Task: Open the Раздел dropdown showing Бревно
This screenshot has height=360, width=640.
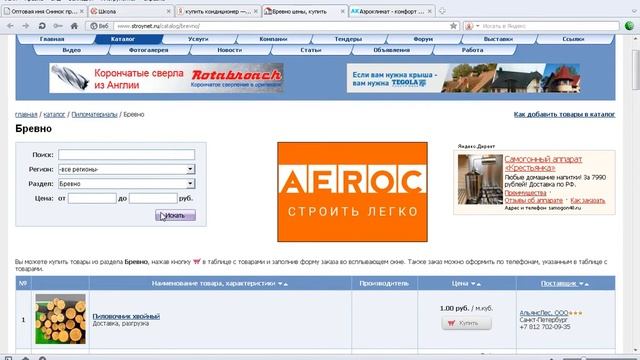Action: [x=127, y=184]
